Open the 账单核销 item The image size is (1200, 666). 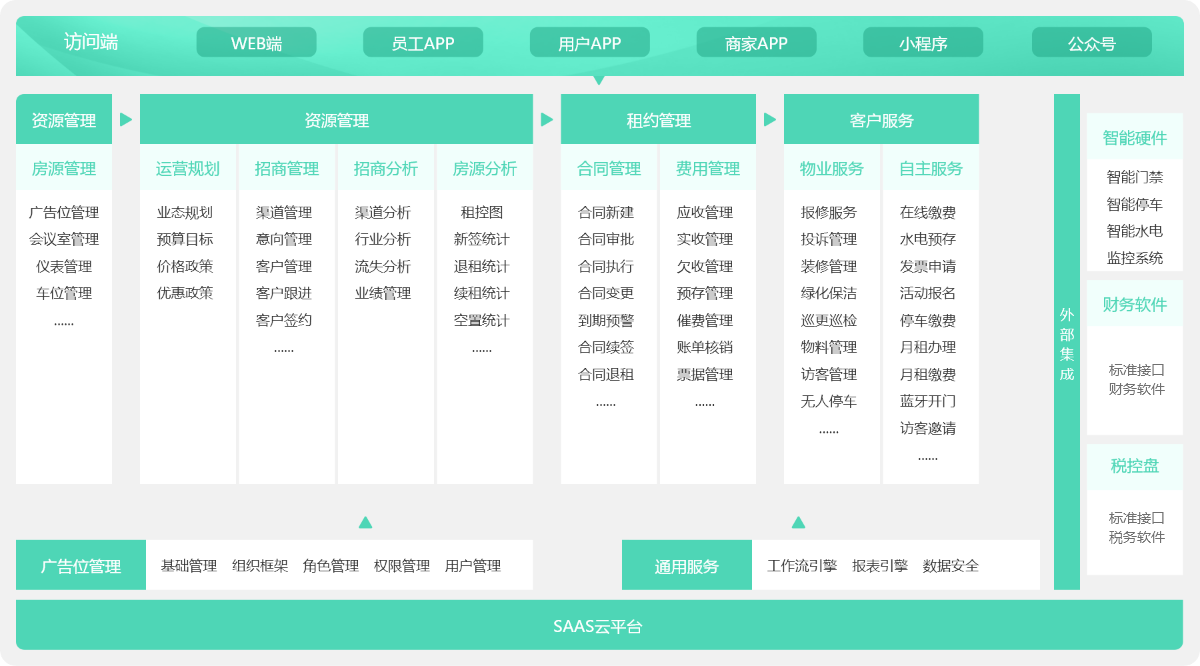coord(705,347)
